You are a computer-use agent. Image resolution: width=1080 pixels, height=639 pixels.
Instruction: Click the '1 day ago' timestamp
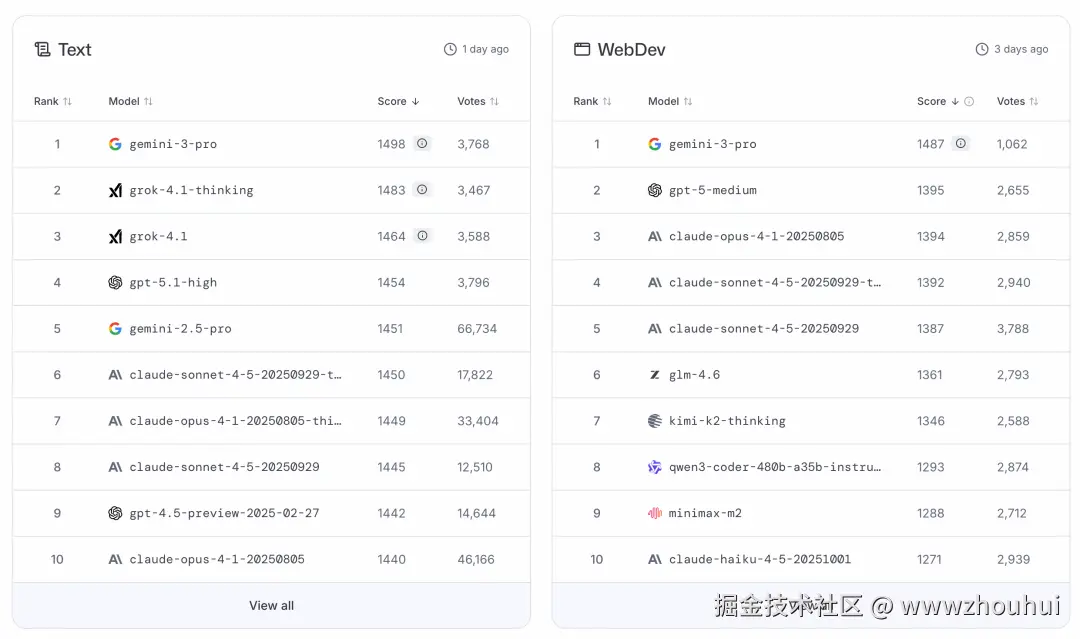486,49
